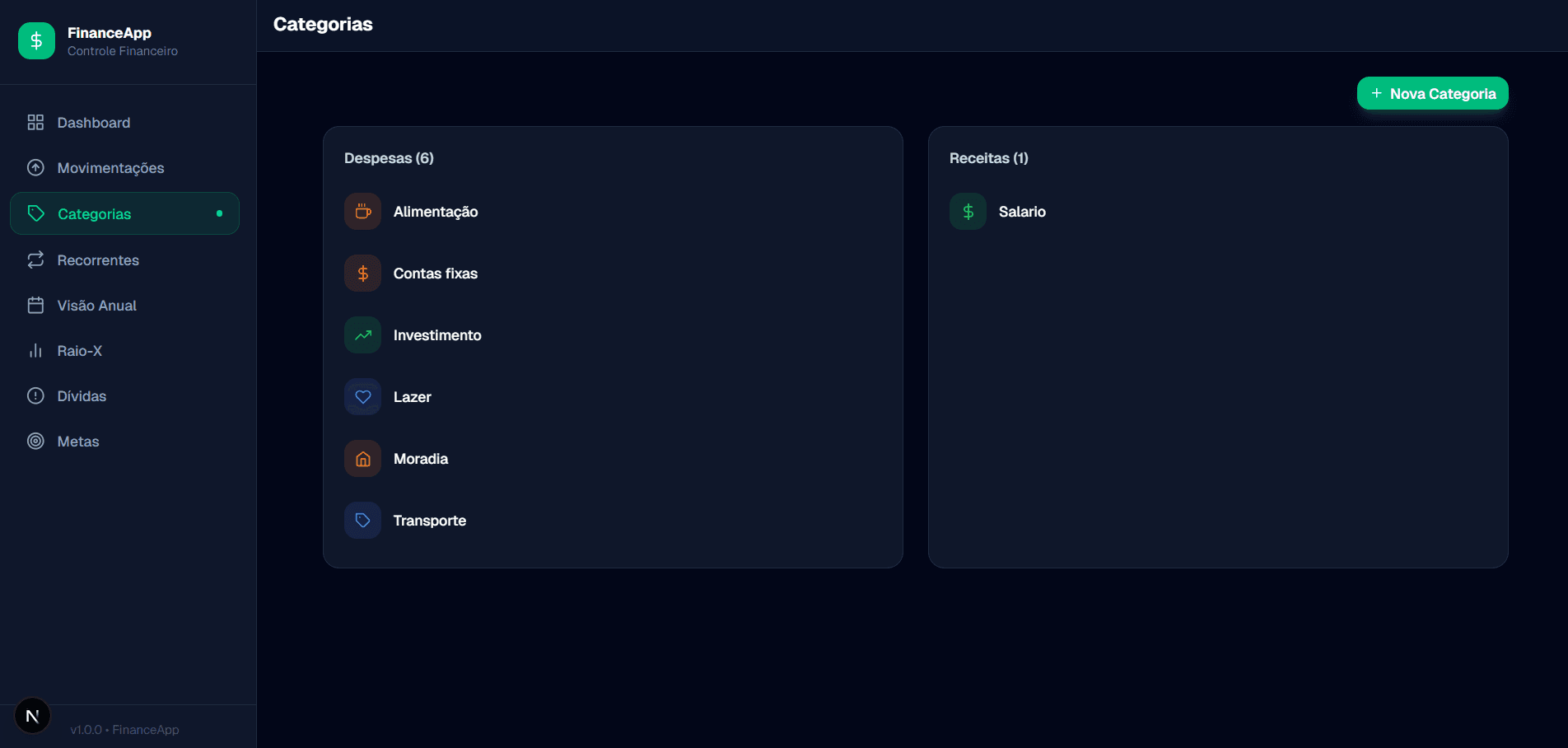The height and width of the screenshot is (748, 1568).
Task: Select the tag icon next to Transporte
Action: [x=362, y=520]
